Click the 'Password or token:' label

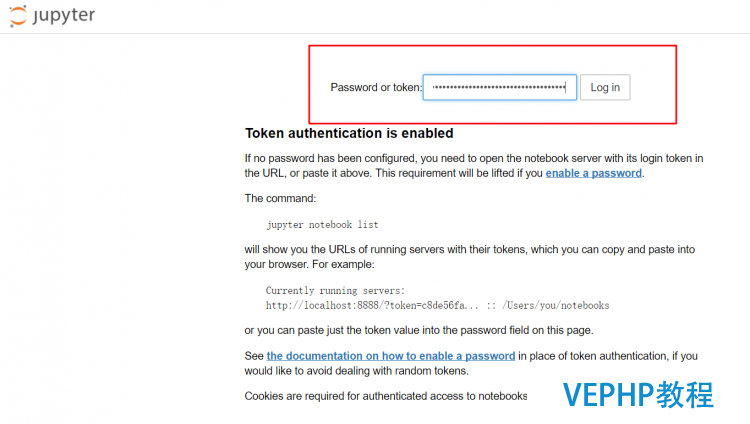[x=376, y=88]
